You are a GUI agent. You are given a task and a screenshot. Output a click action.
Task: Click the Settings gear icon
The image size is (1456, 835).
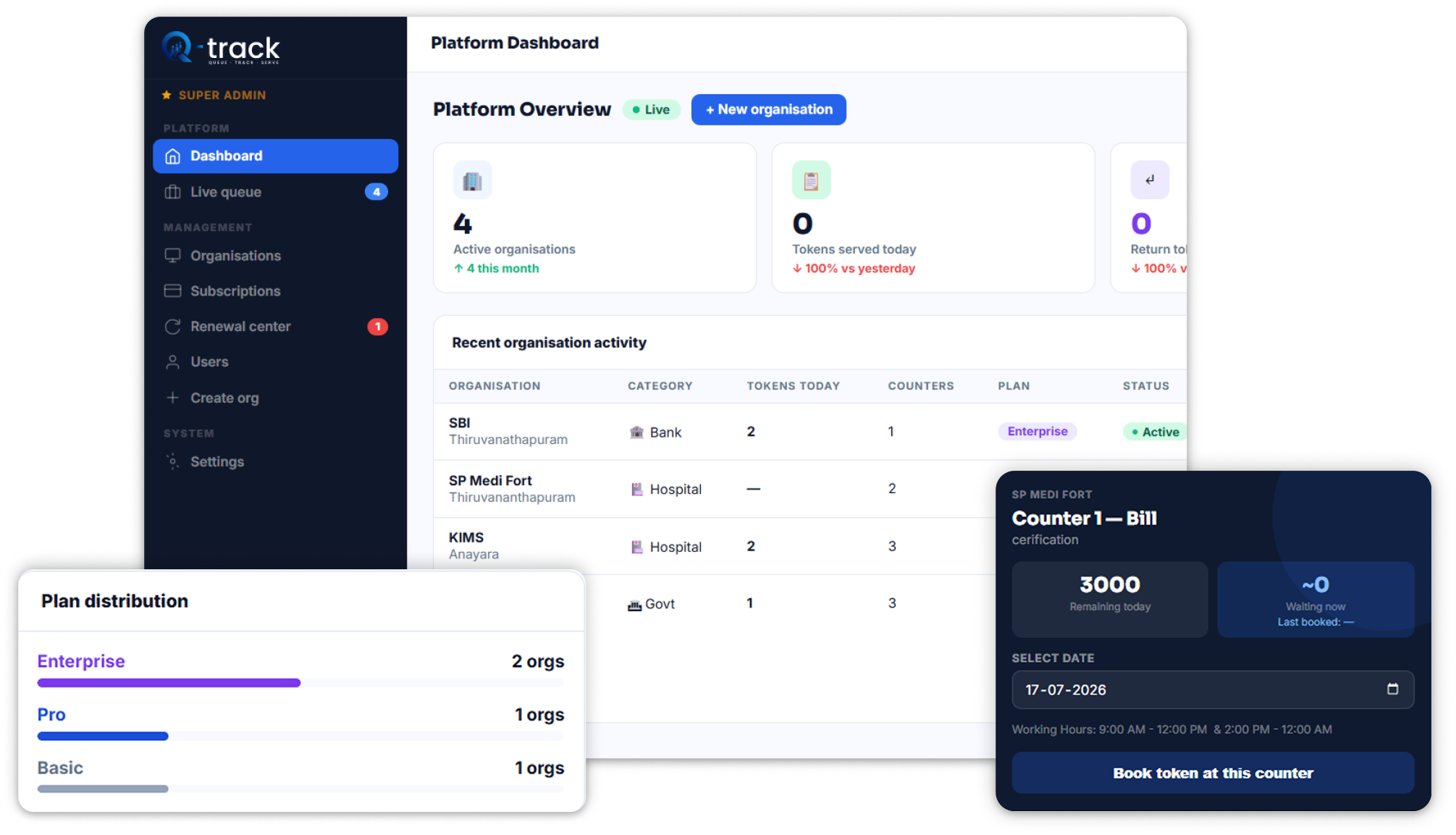point(172,461)
